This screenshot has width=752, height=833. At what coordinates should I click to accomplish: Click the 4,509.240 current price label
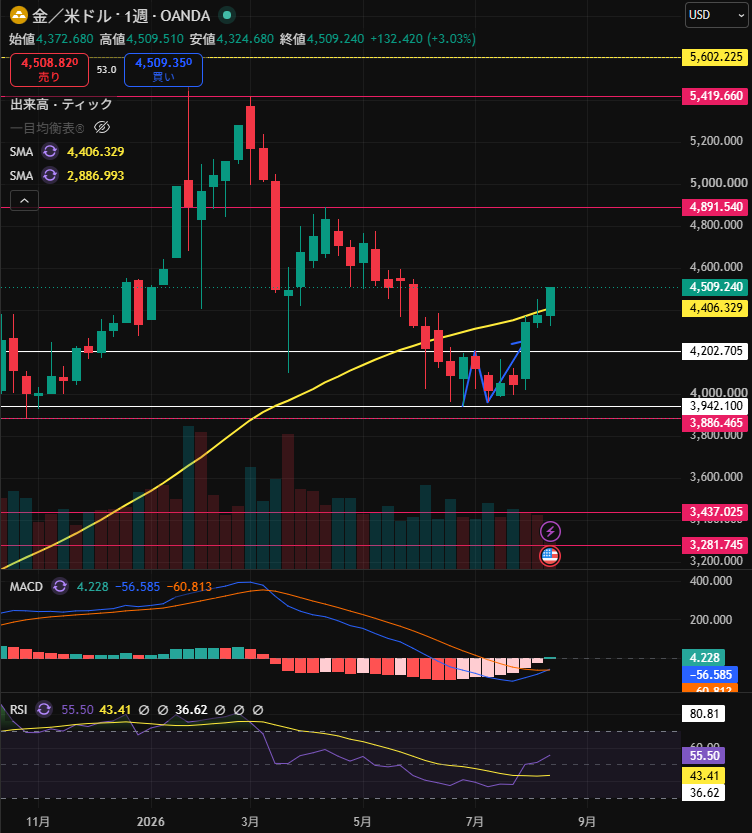[715, 287]
